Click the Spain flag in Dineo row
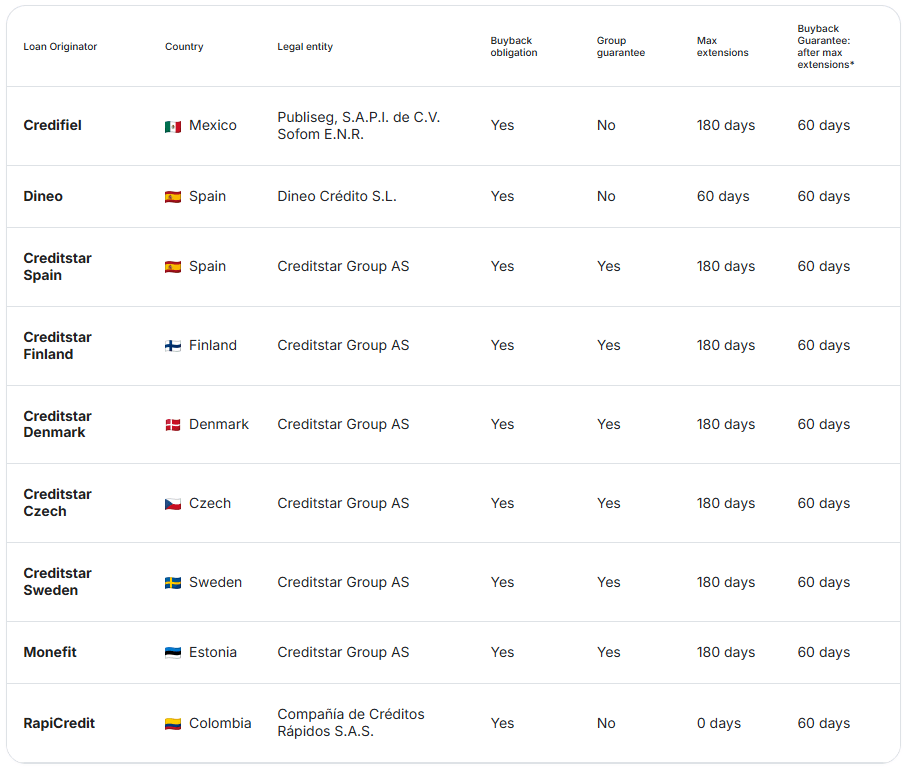This screenshot has width=906, height=768. (x=173, y=197)
